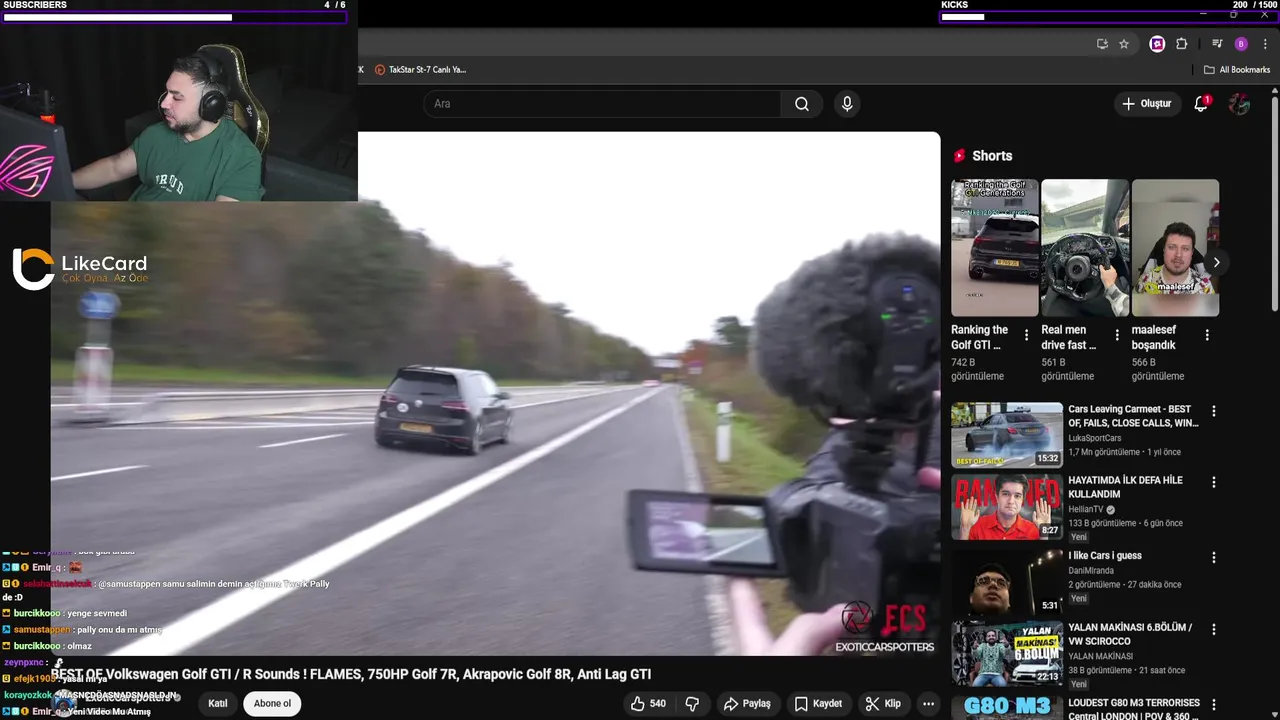
Task: Click LukaSportCars channel name
Action: click(1094, 439)
